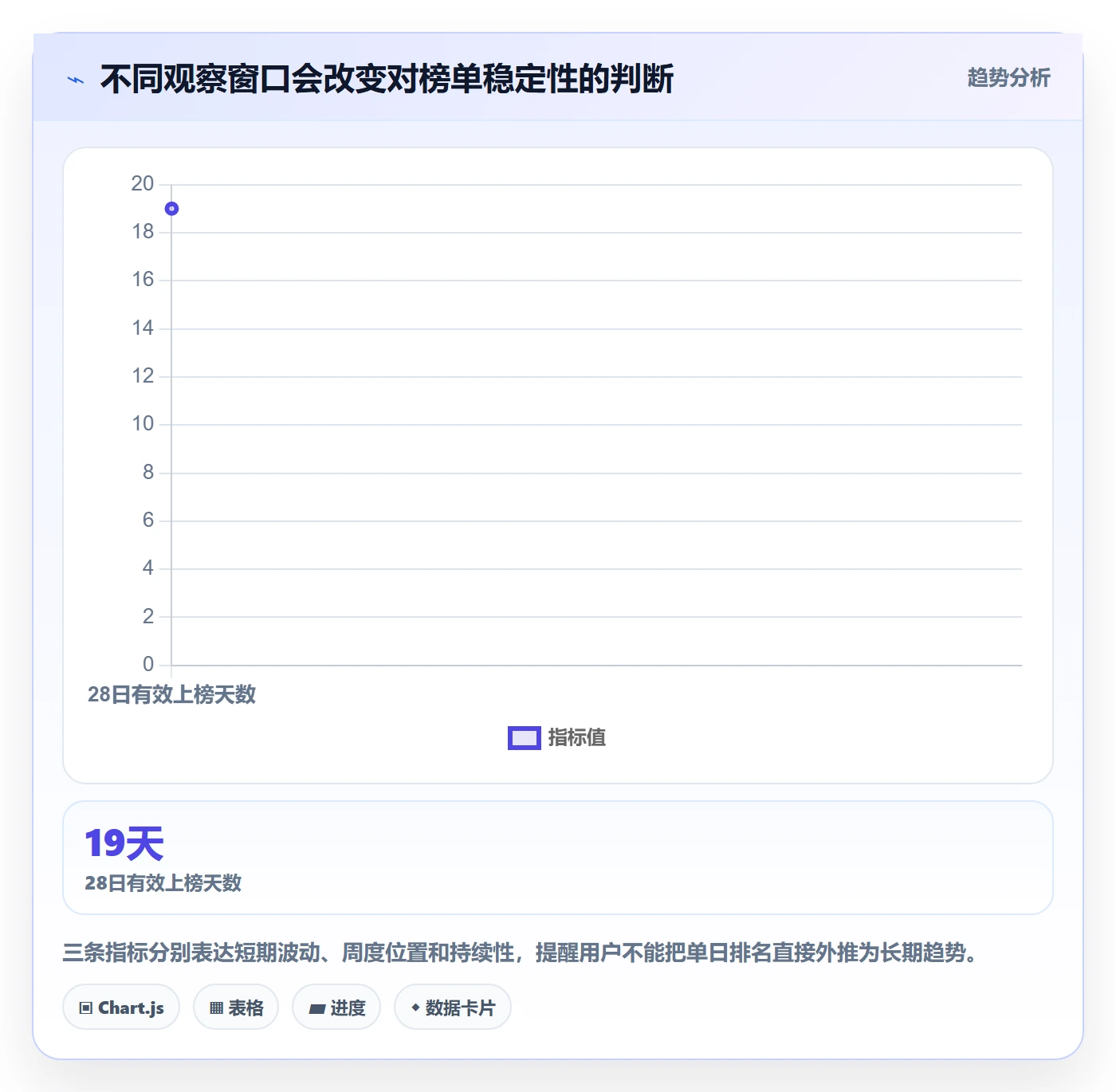Viewport: 1116px width, 1092px height.
Task: Click the data point near value 19
Action: tap(171, 209)
